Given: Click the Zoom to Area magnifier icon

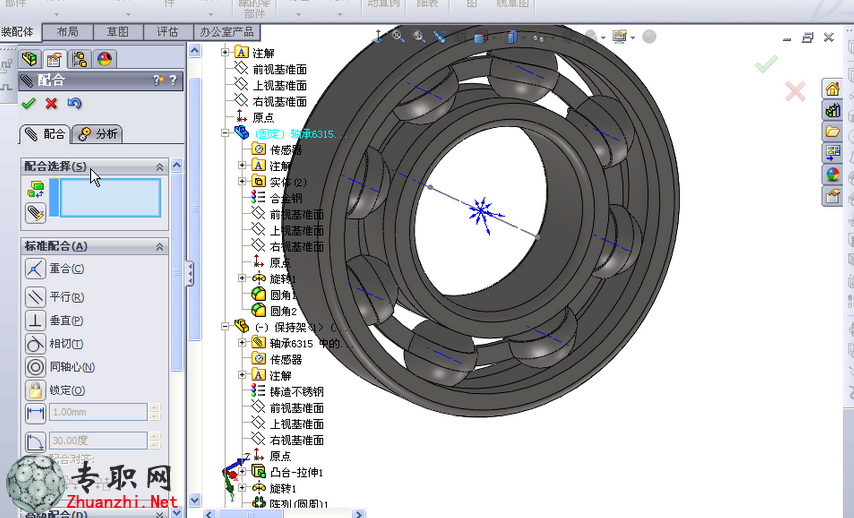Looking at the screenshot, I should [x=418, y=36].
